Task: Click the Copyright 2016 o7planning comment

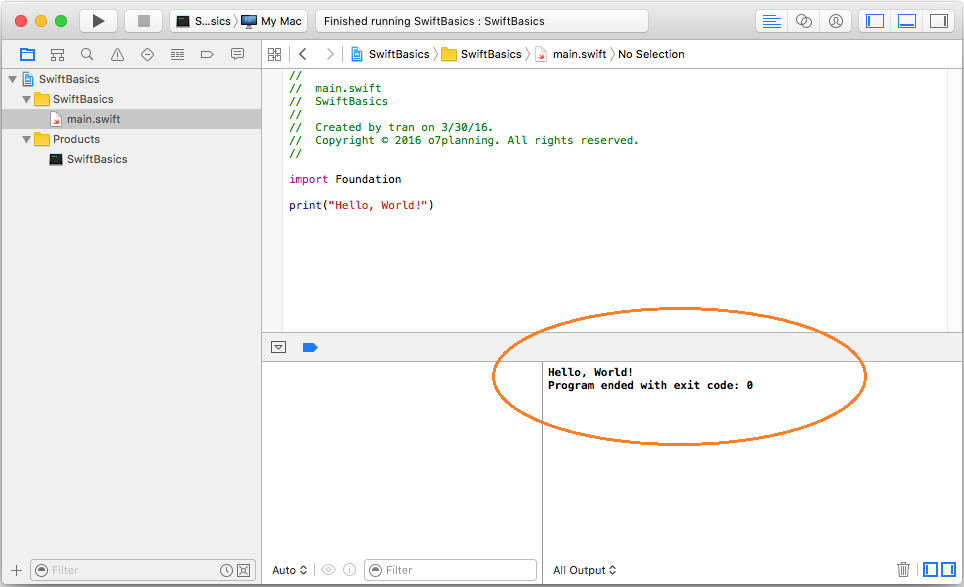Action: click(464, 140)
